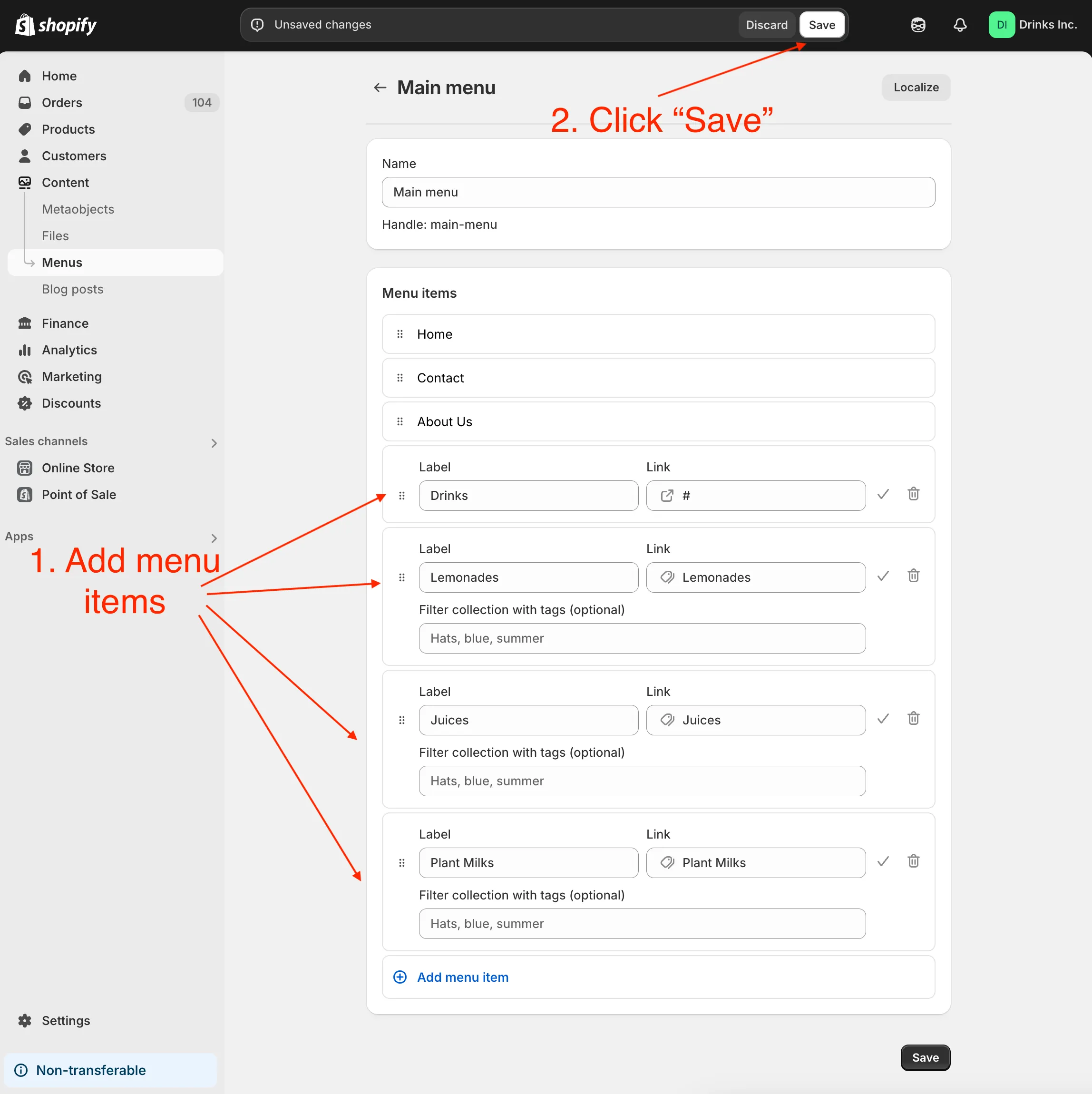Screen dimensions: 1092x1094
Task: Click the tag icon in the Juices link field
Action: pyautogui.click(x=667, y=720)
